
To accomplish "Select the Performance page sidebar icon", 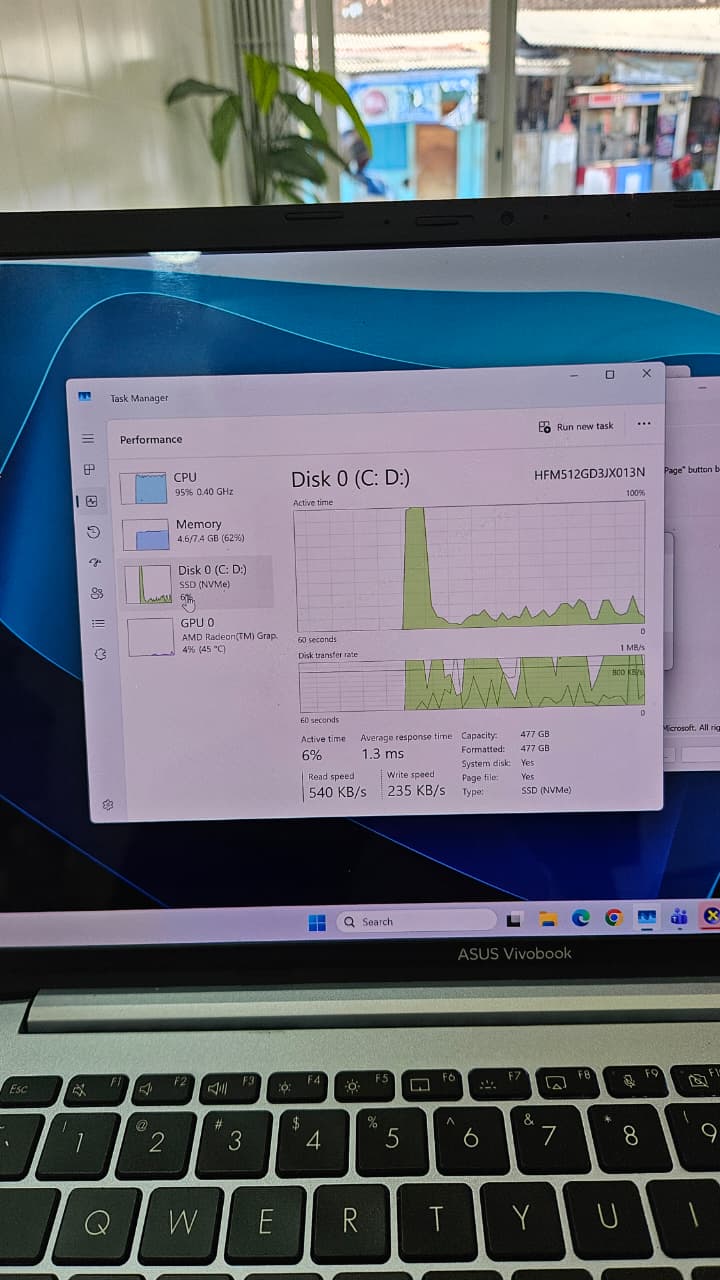I will coord(92,501).
